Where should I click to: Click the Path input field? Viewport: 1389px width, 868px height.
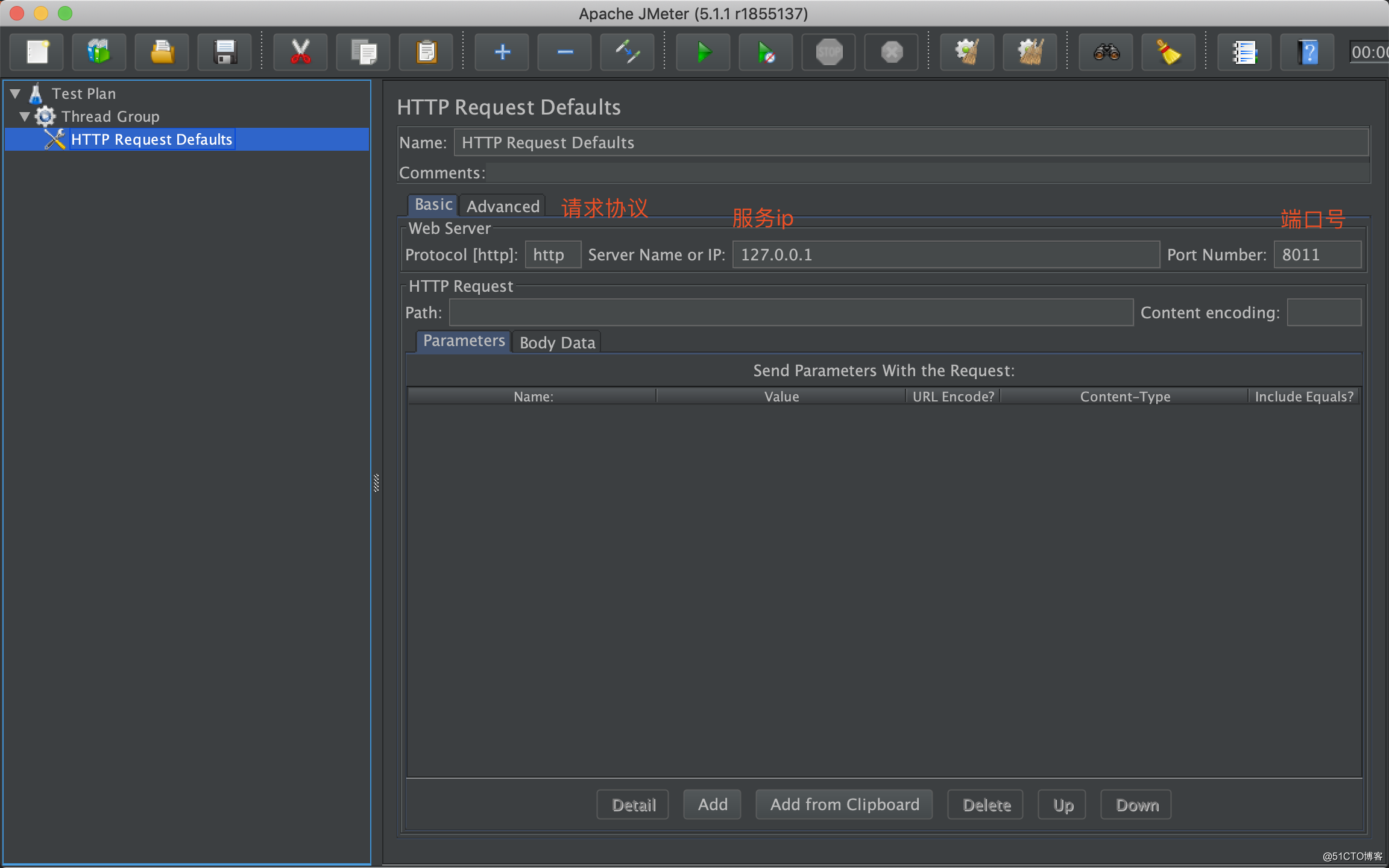click(791, 313)
